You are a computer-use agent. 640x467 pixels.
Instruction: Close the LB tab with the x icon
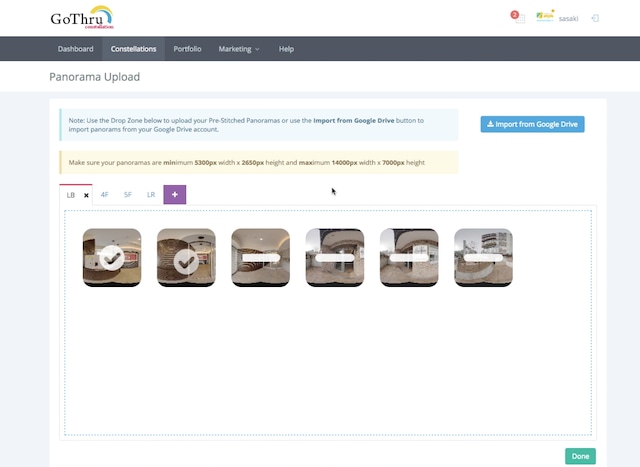tap(86, 196)
